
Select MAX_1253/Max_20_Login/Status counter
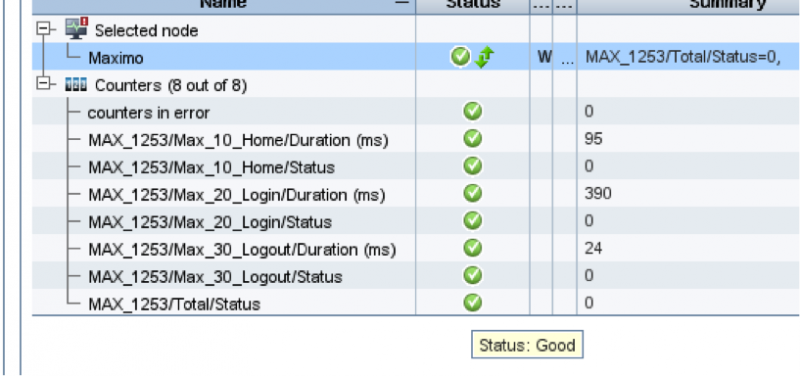click(210, 222)
